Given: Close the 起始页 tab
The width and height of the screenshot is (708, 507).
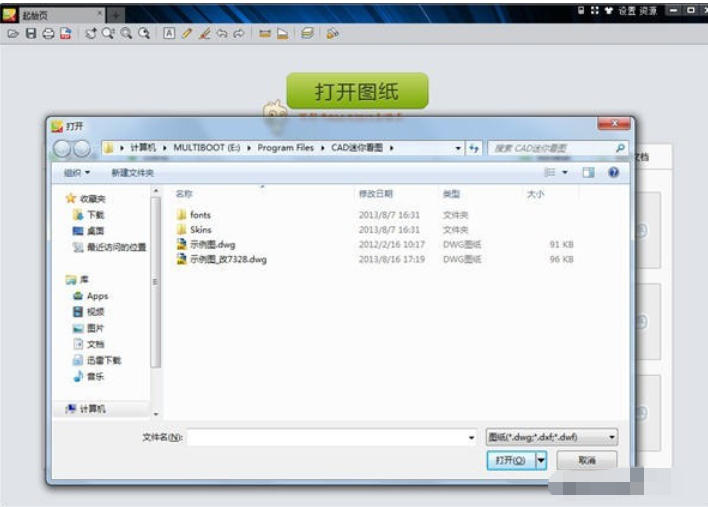Looking at the screenshot, I should point(100,14).
